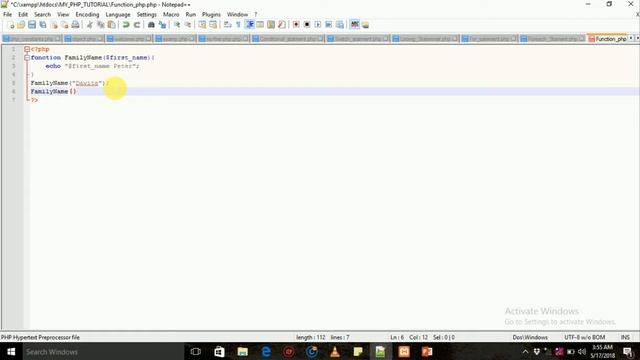The image size is (640, 360).
Task: Click the Zoom Out toolbar icon
Action: click(x=187, y=25)
